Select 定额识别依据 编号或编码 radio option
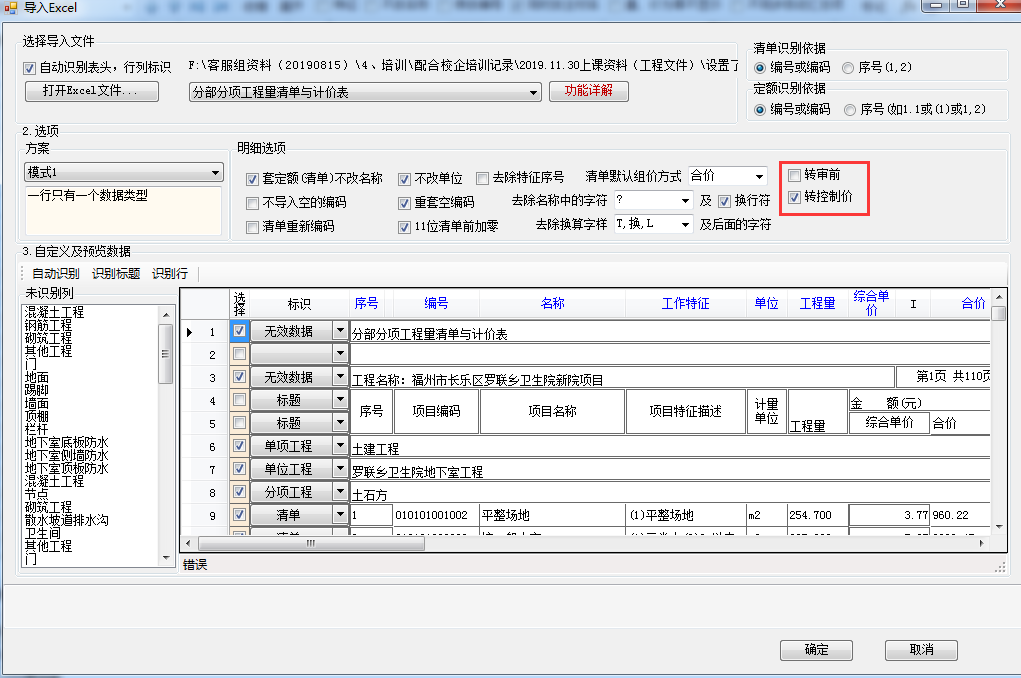1021x678 pixels. [x=759, y=110]
